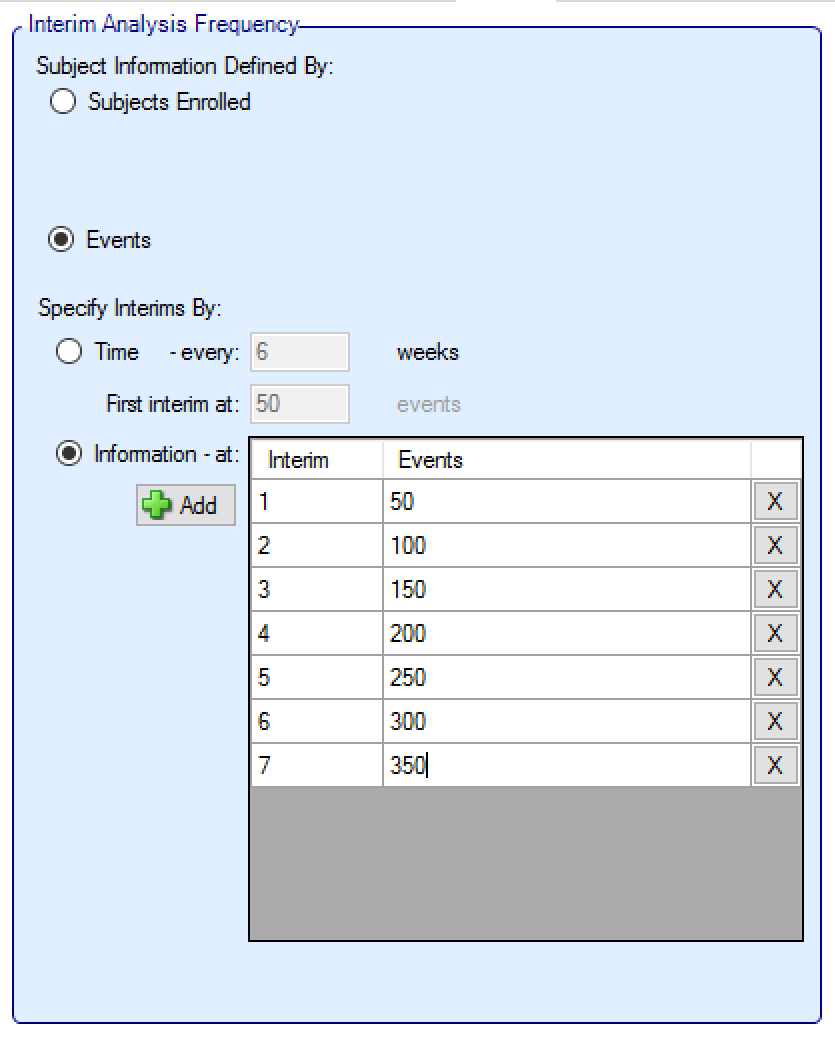Click the green plus Add button
The image size is (835, 1041).
click(186, 505)
